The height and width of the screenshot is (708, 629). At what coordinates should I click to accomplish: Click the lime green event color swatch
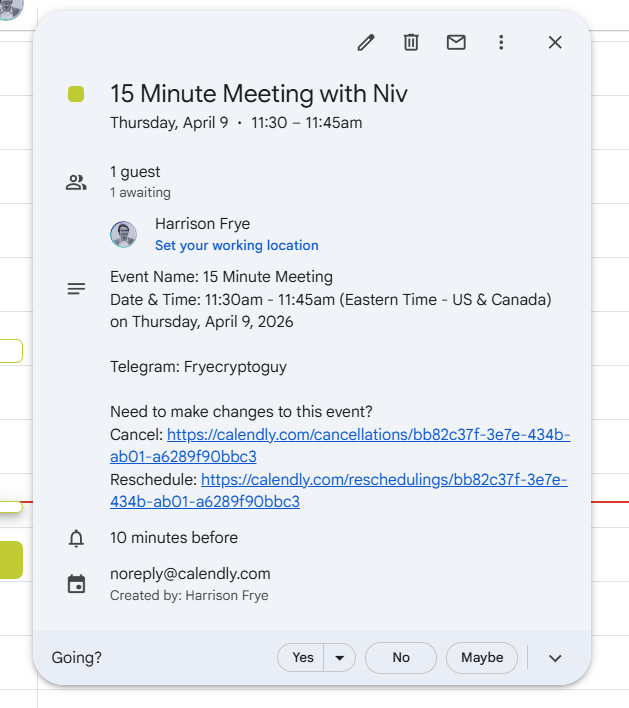pyautogui.click(x=76, y=94)
